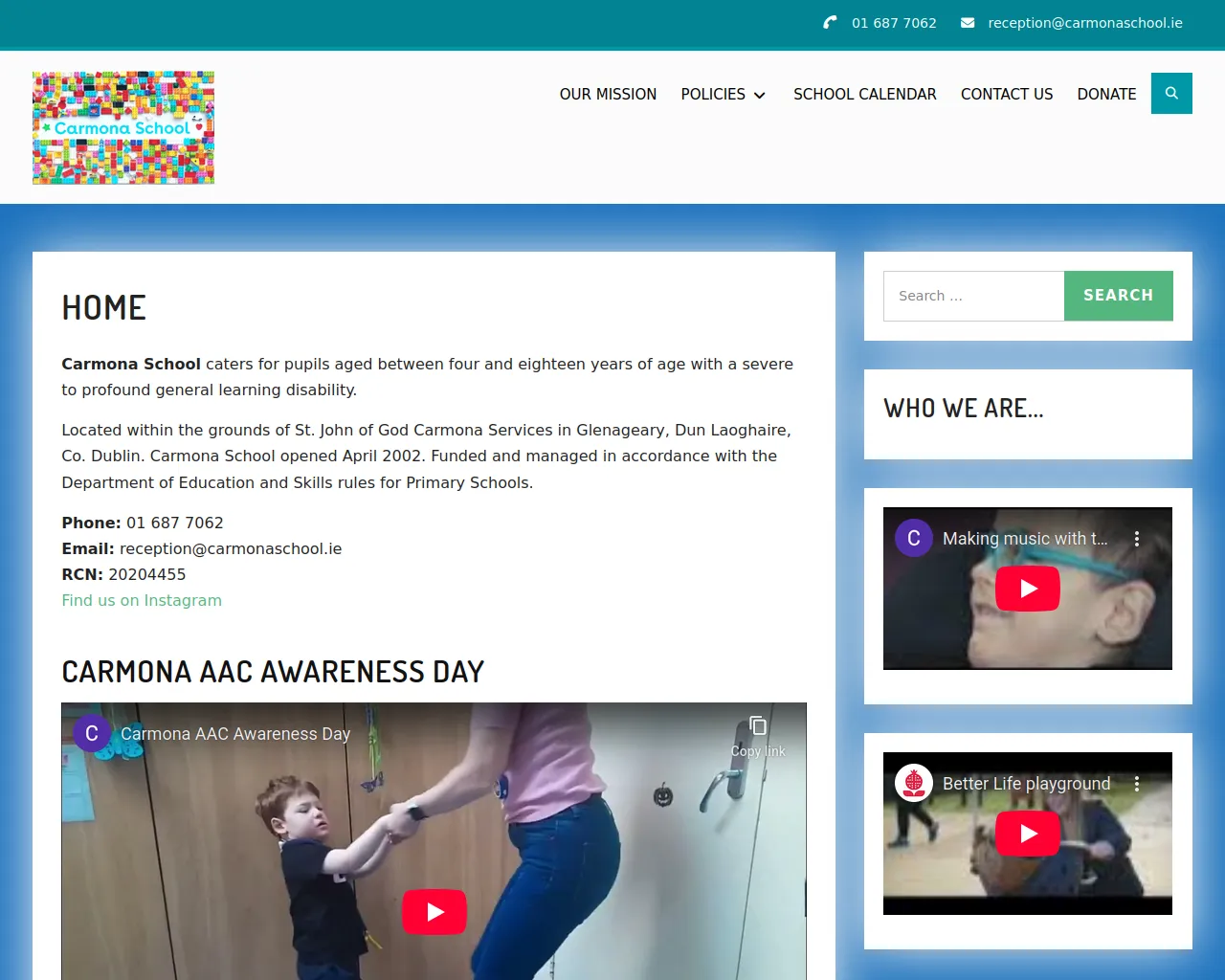The image size is (1225, 980).
Task: Click the HOME page heading
Action: pyautogui.click(x=104, y=308)
